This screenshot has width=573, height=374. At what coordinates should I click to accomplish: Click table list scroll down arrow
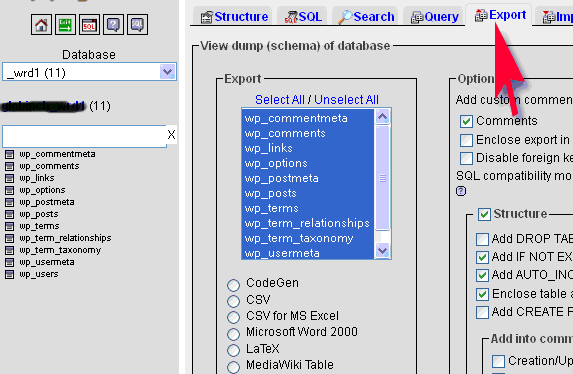(x=383, y=251)
